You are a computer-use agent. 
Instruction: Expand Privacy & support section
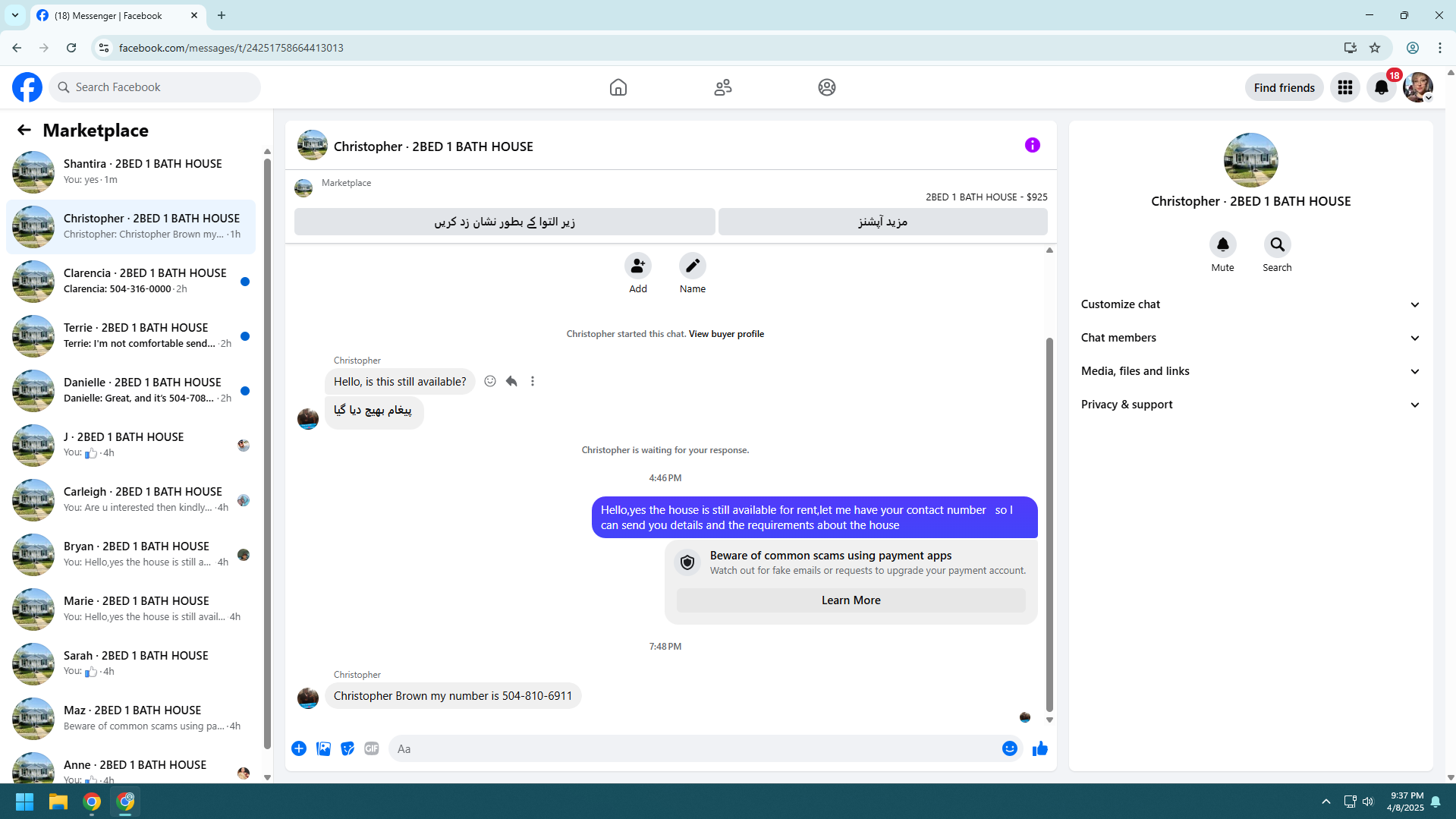tap(1250, 405)
